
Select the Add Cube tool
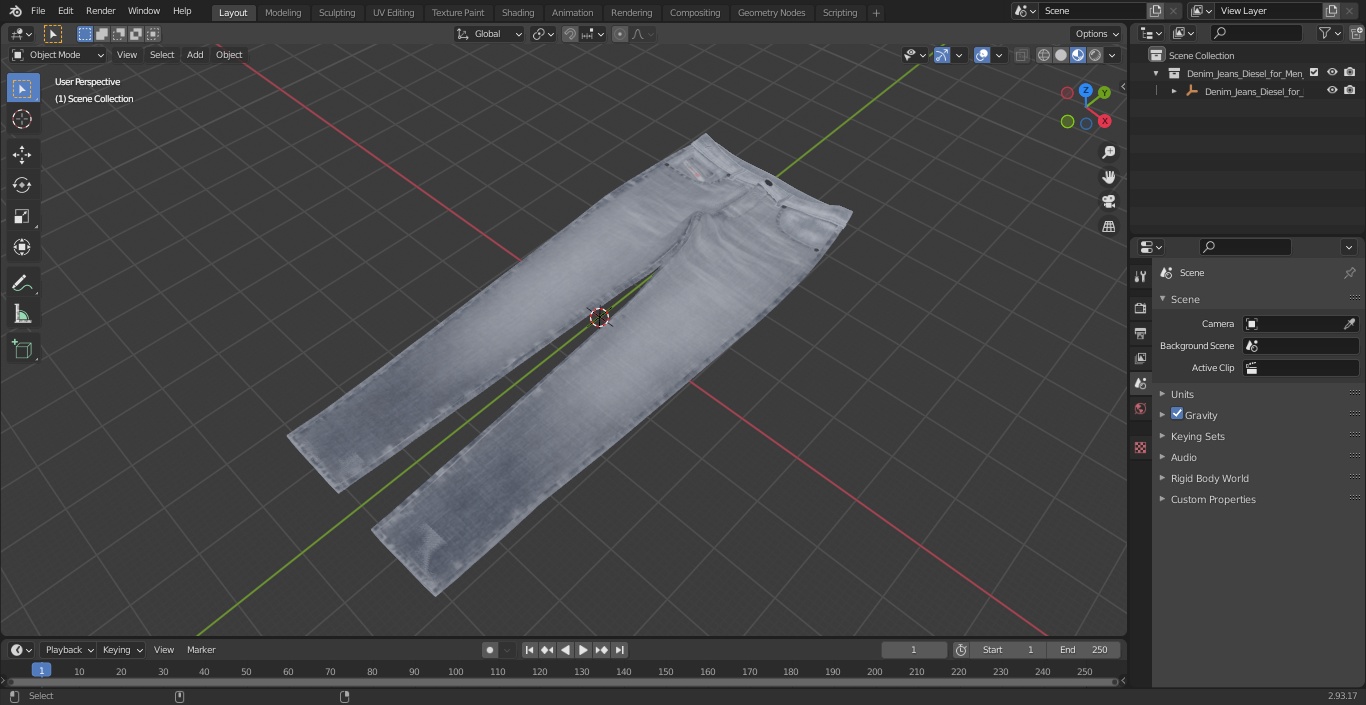coord(22,350)
